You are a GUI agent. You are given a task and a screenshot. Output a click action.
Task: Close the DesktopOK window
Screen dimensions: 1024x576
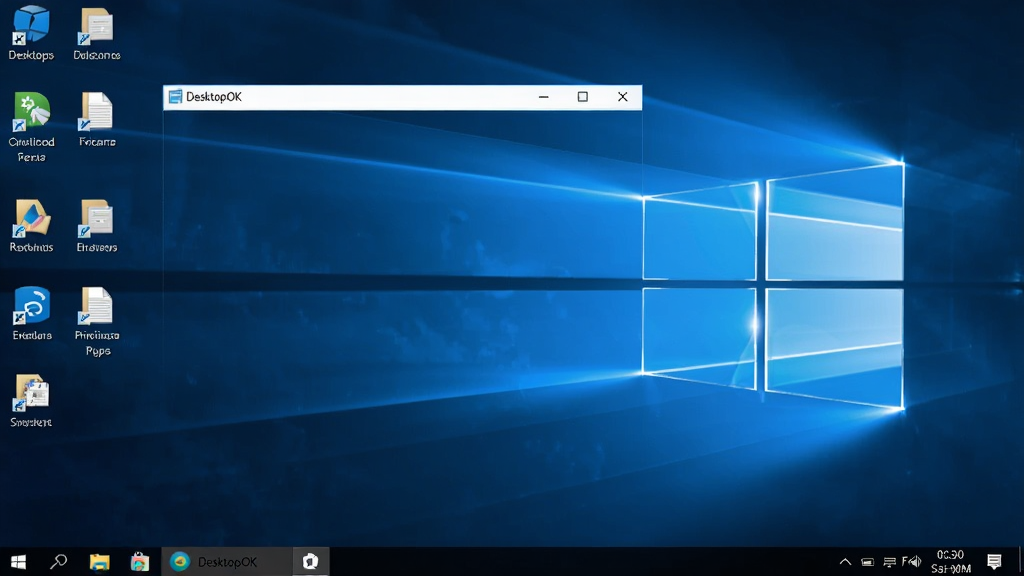pos(622,97)
